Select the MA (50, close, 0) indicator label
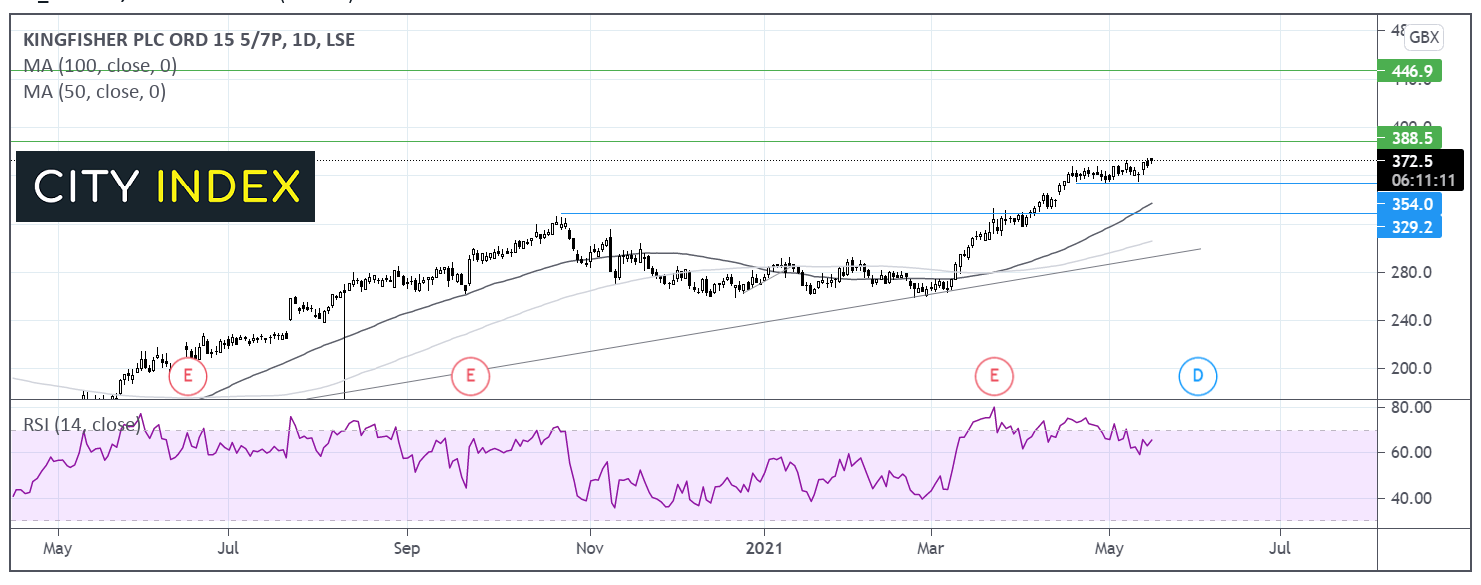 pyautogui.click(x=95, y=92)
